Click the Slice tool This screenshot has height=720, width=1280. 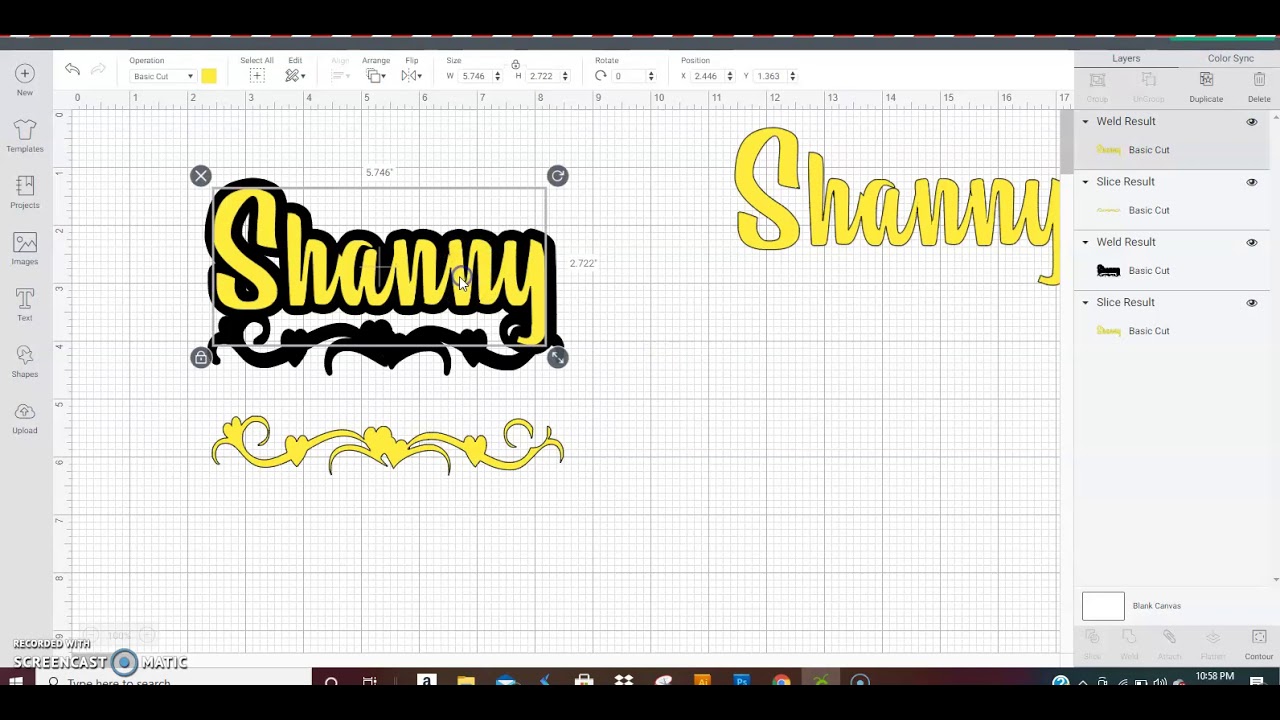[x=1092, y=643]
